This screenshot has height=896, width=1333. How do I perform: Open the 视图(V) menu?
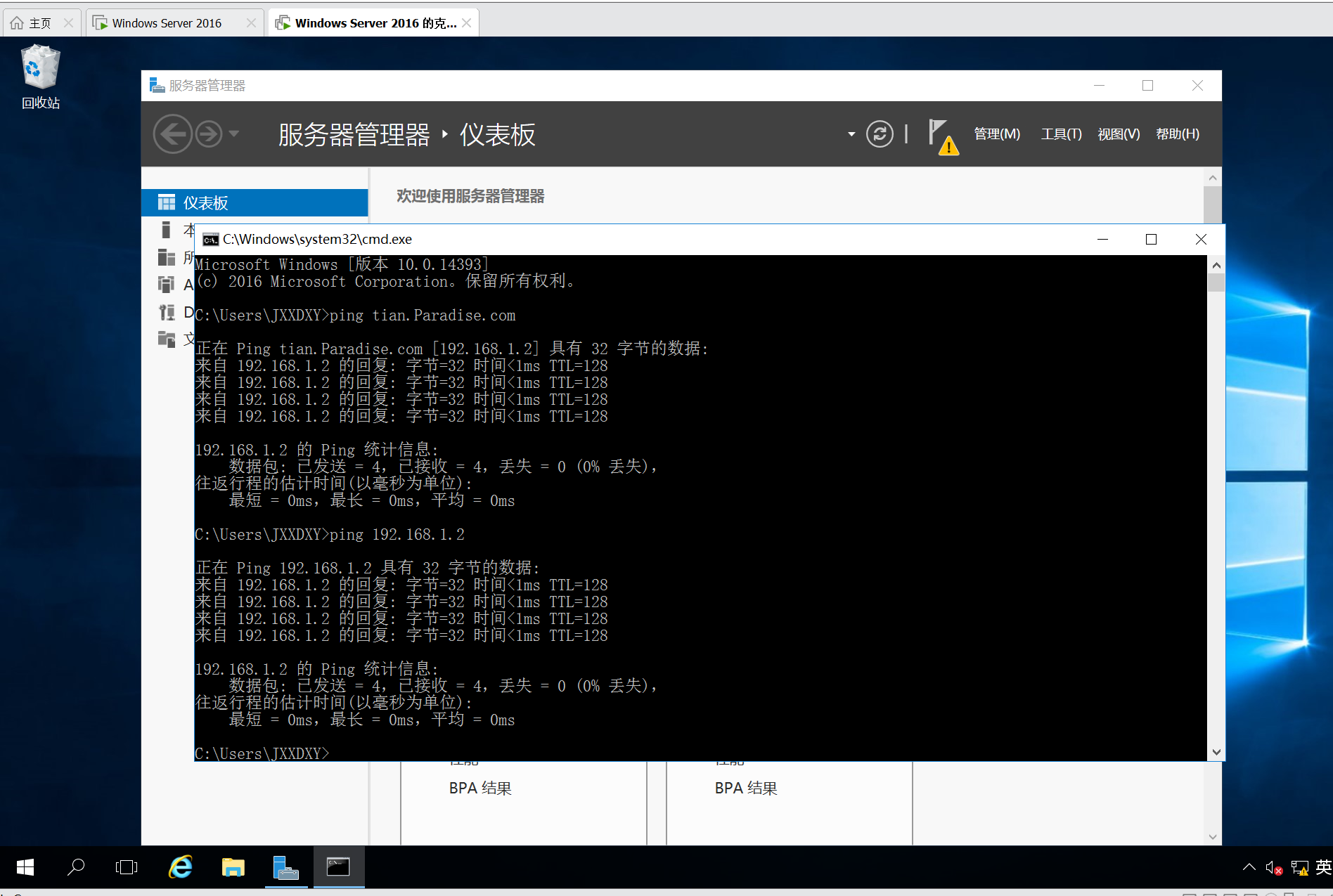pyautogui.click(x=1119, y=134)
